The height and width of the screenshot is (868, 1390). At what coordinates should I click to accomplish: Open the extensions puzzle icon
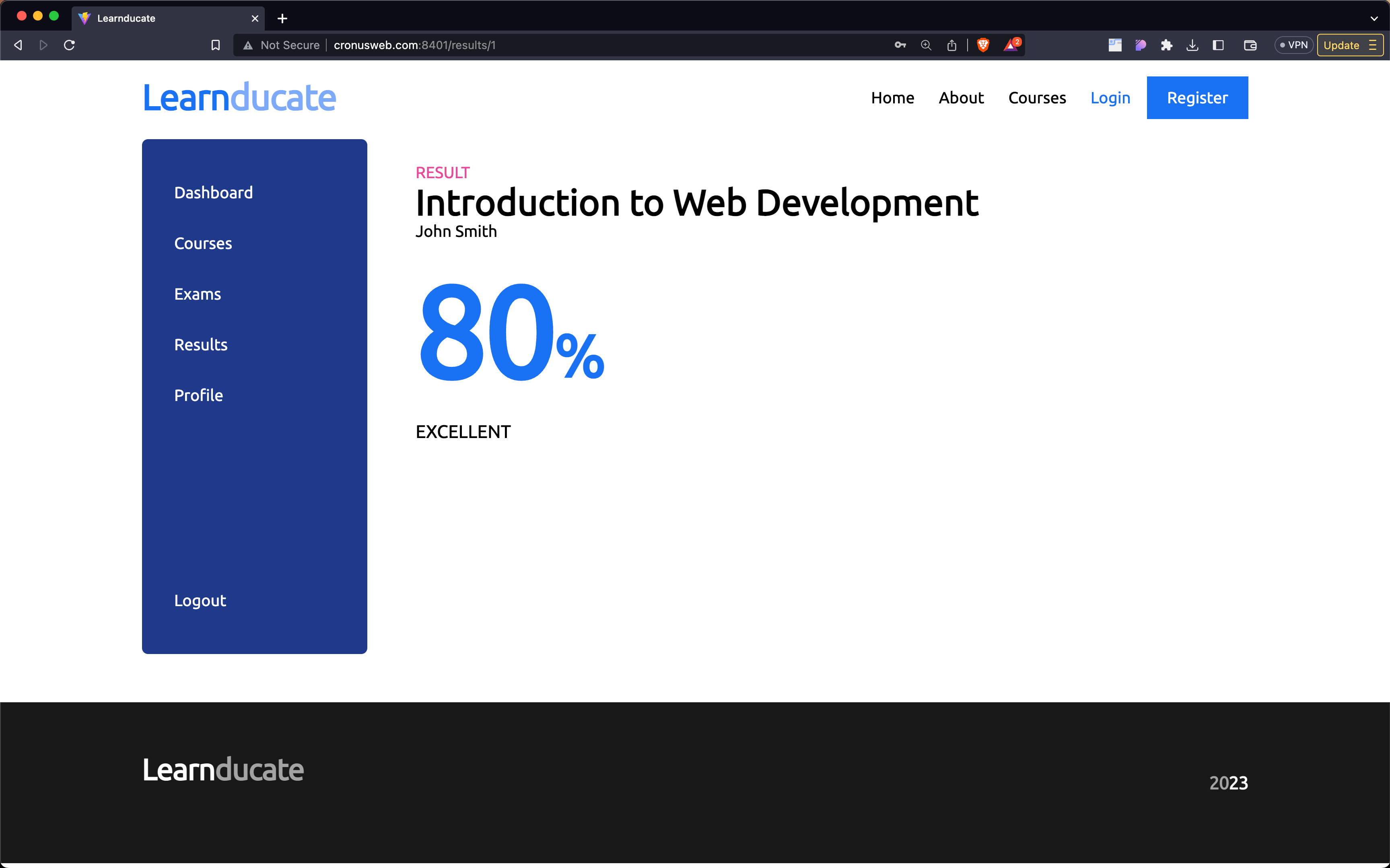pyautogui.click(x=1166, y=45)
